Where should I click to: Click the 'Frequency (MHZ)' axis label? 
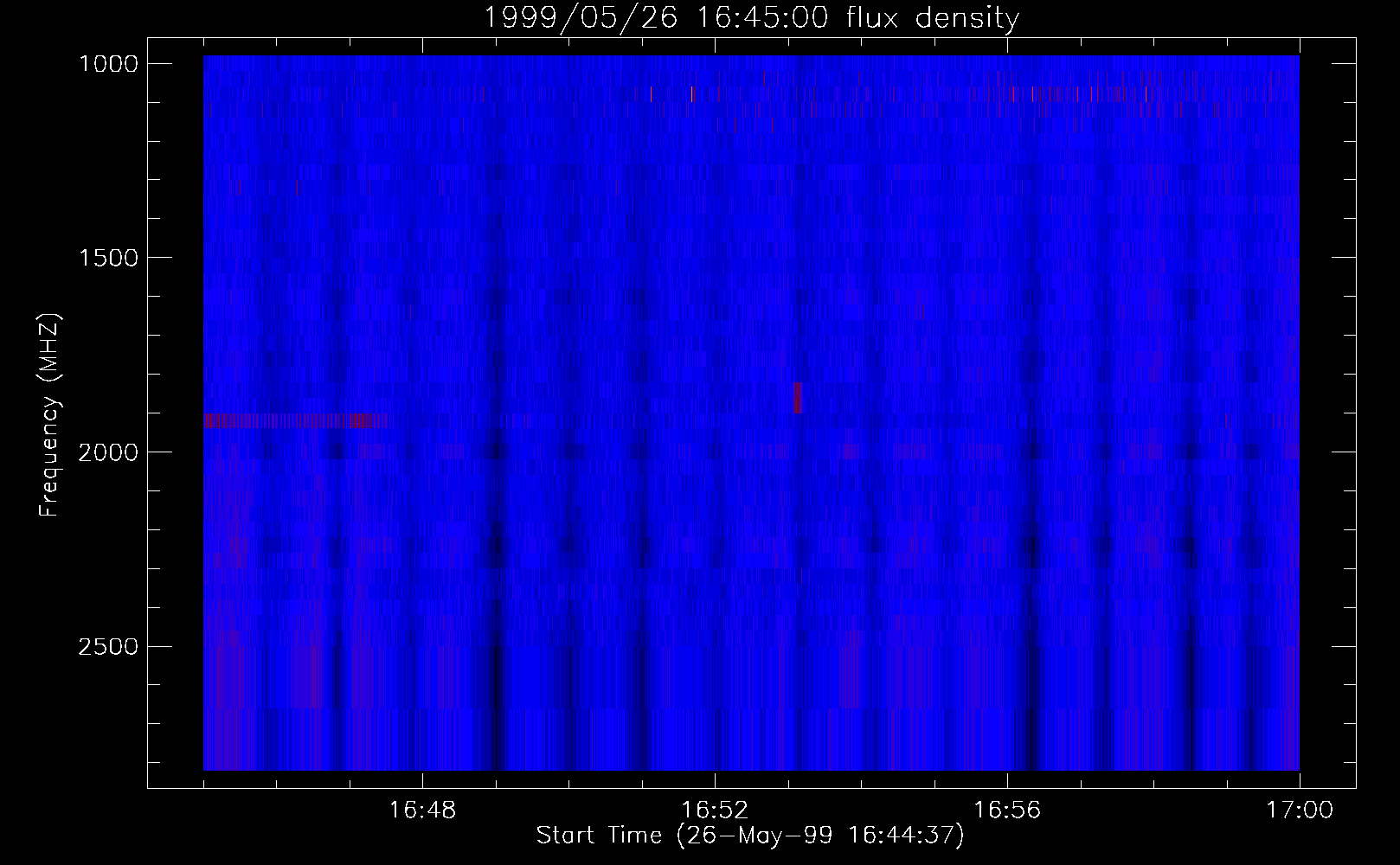pos(50,415)
